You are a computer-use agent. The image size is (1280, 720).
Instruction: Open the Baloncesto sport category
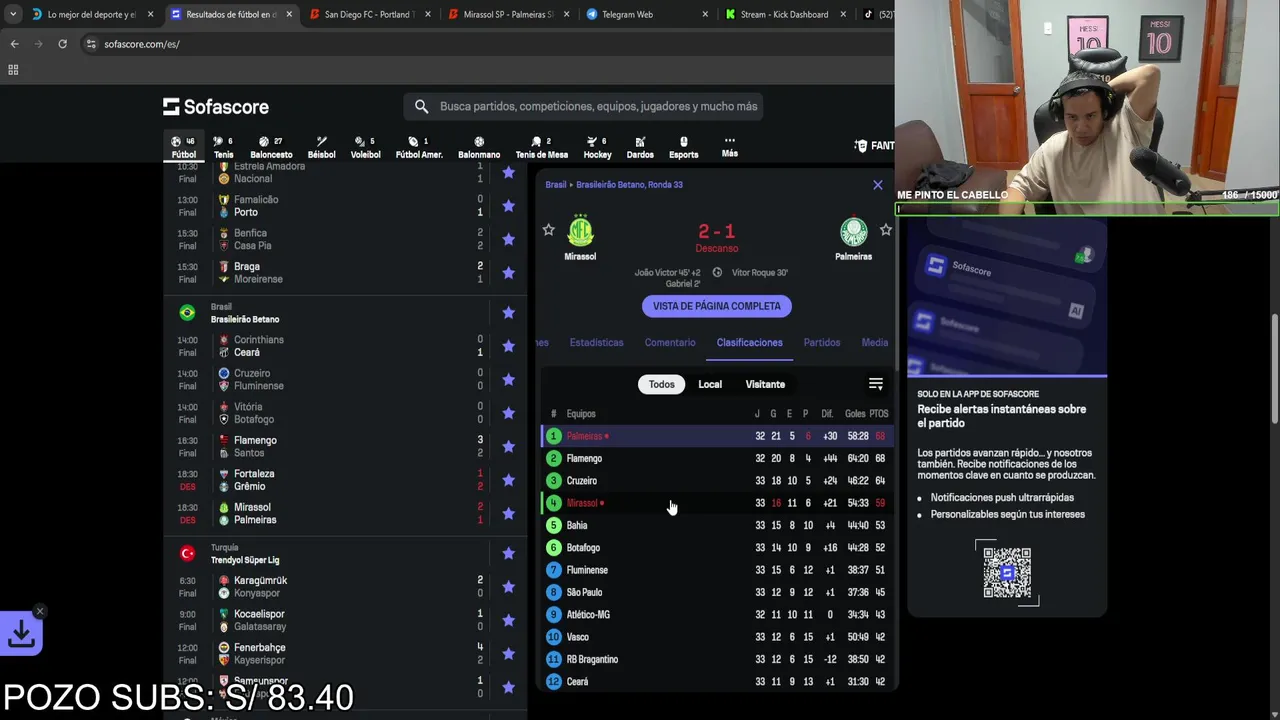point(271,147)
